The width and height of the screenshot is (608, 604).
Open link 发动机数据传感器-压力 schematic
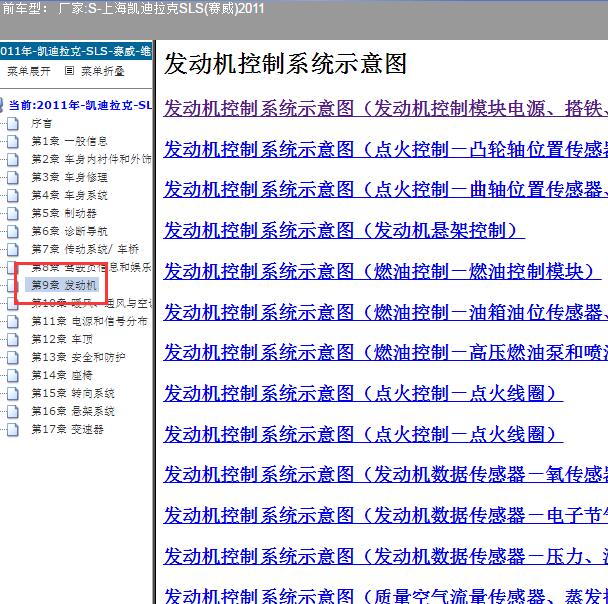[385, 557]
